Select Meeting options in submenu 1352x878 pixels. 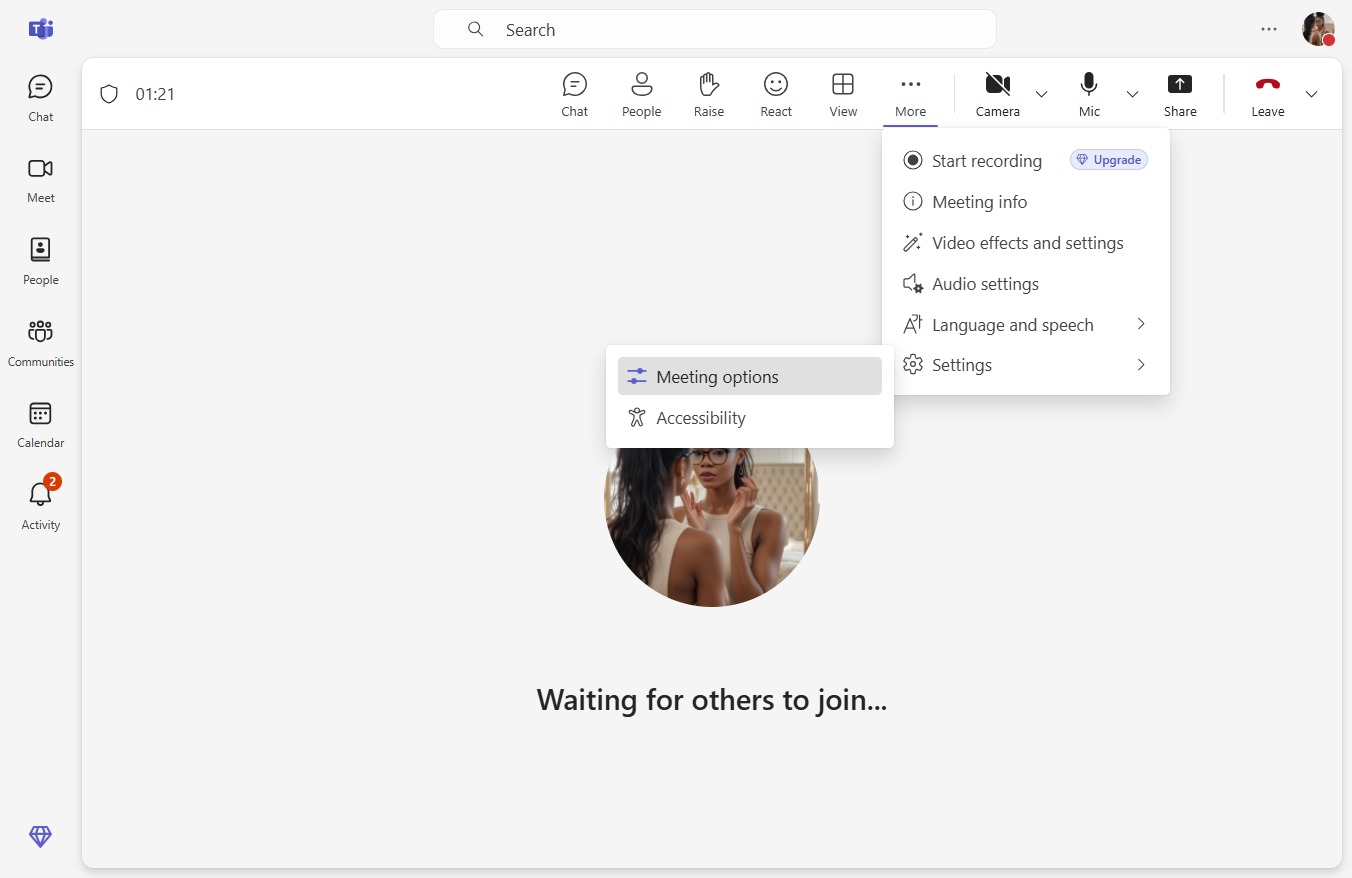pyautogui.click(x=750, y=377)
